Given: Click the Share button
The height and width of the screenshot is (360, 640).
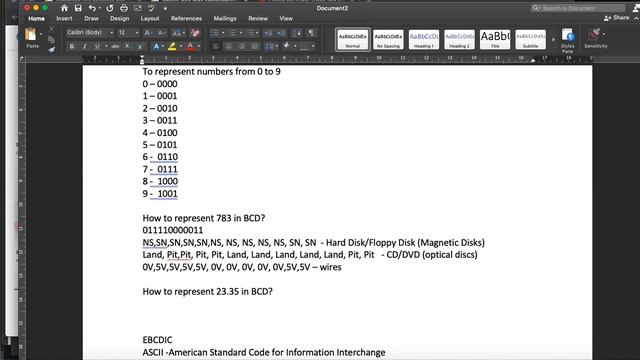Looking at the screenshot, I should point(617,18).
